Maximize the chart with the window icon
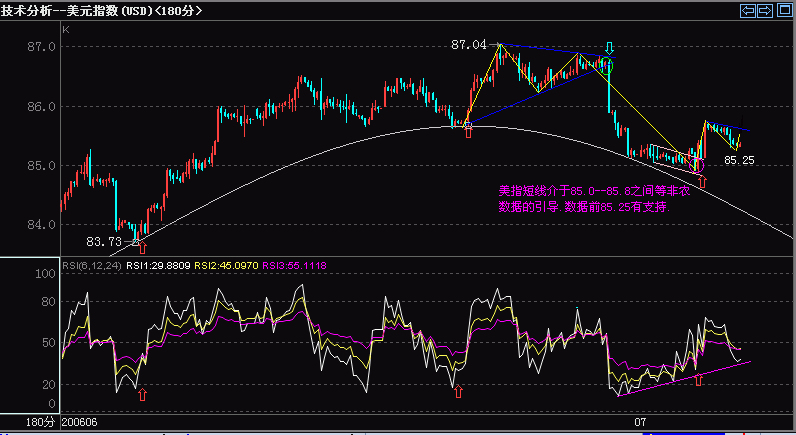The image size is (796, 435). pos(784,10)
